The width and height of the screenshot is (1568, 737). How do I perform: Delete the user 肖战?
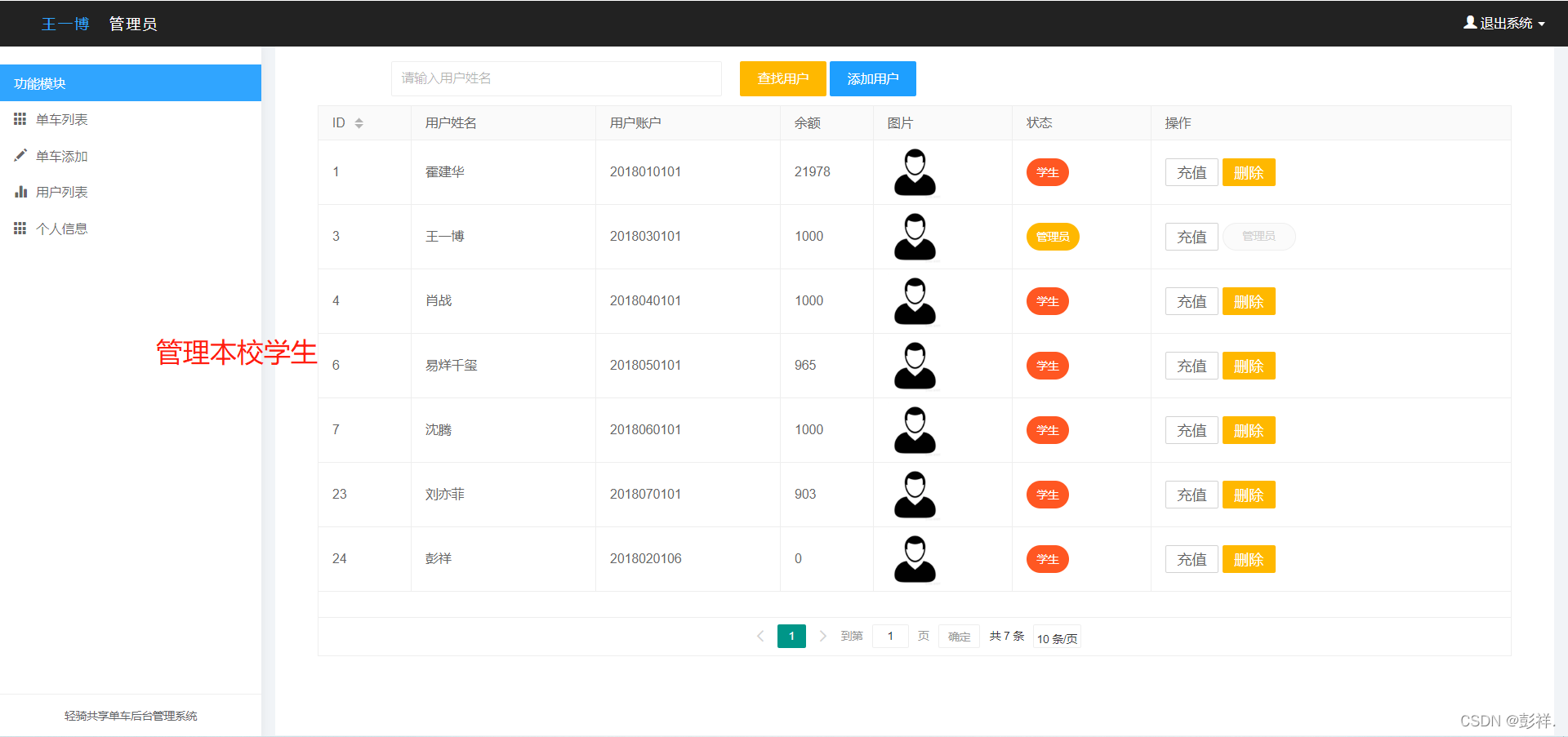click(1249, 301)
